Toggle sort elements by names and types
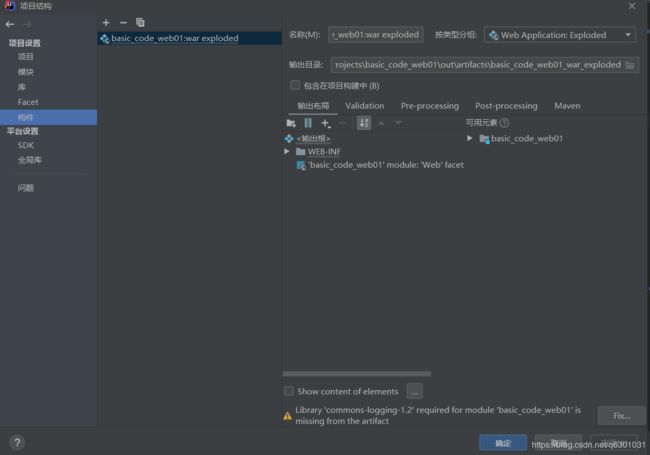650x455 pixels. click(364, 123)
